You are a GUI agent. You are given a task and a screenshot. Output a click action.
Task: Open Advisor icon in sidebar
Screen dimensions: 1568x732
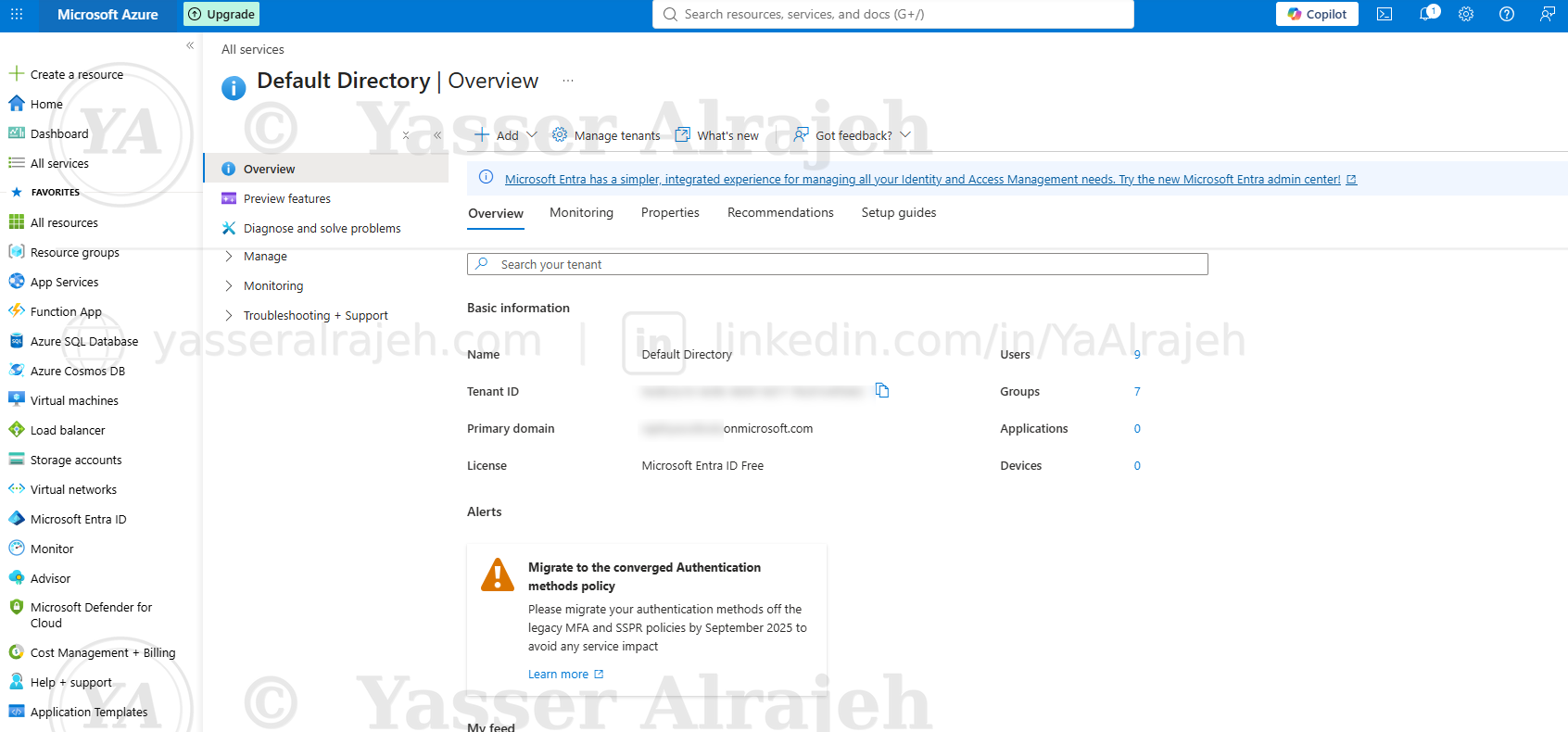(17, 578)
